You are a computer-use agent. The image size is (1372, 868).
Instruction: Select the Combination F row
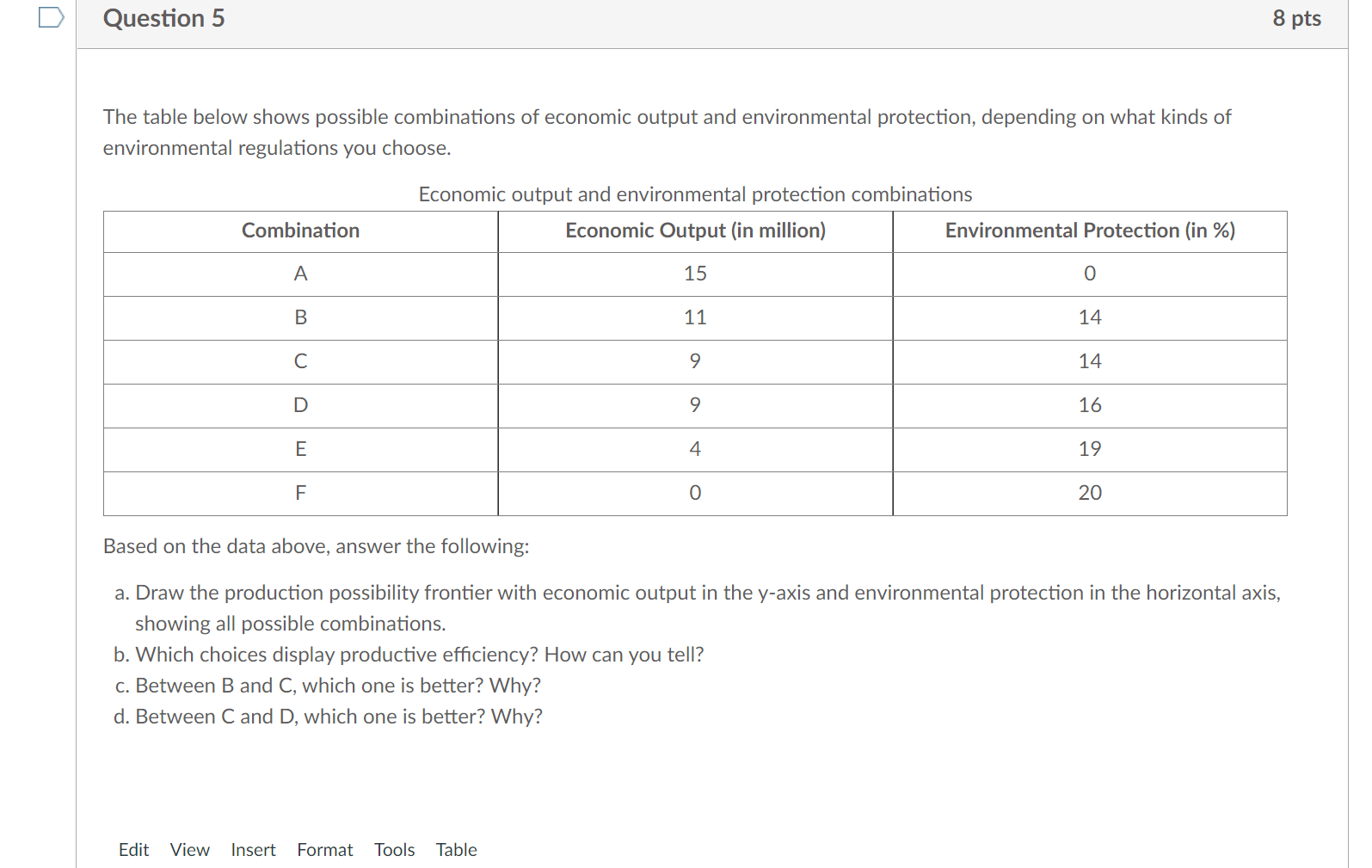pyautogui.click(x=299, y=493)
